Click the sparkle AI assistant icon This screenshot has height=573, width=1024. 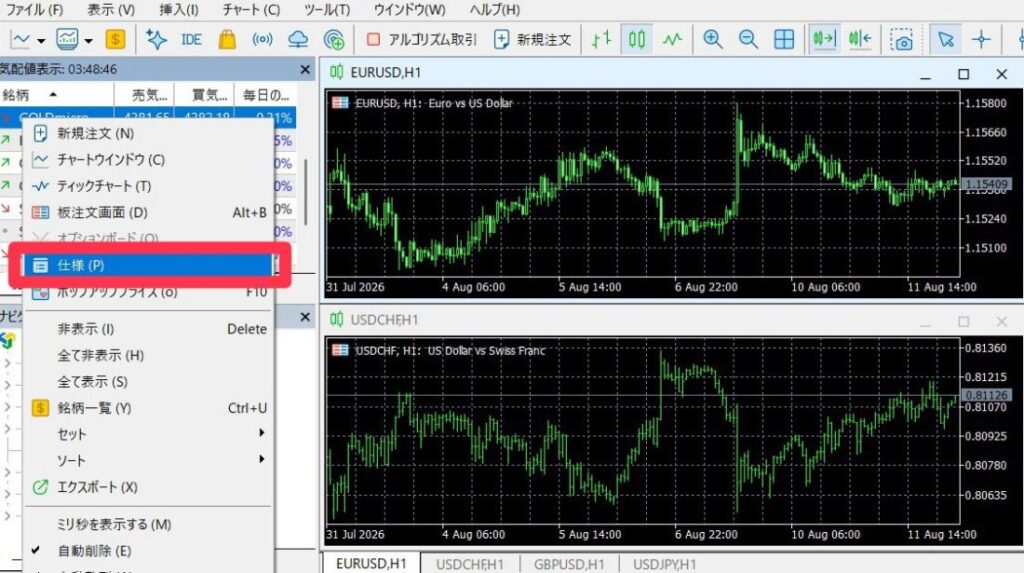[x=156, y=40]
